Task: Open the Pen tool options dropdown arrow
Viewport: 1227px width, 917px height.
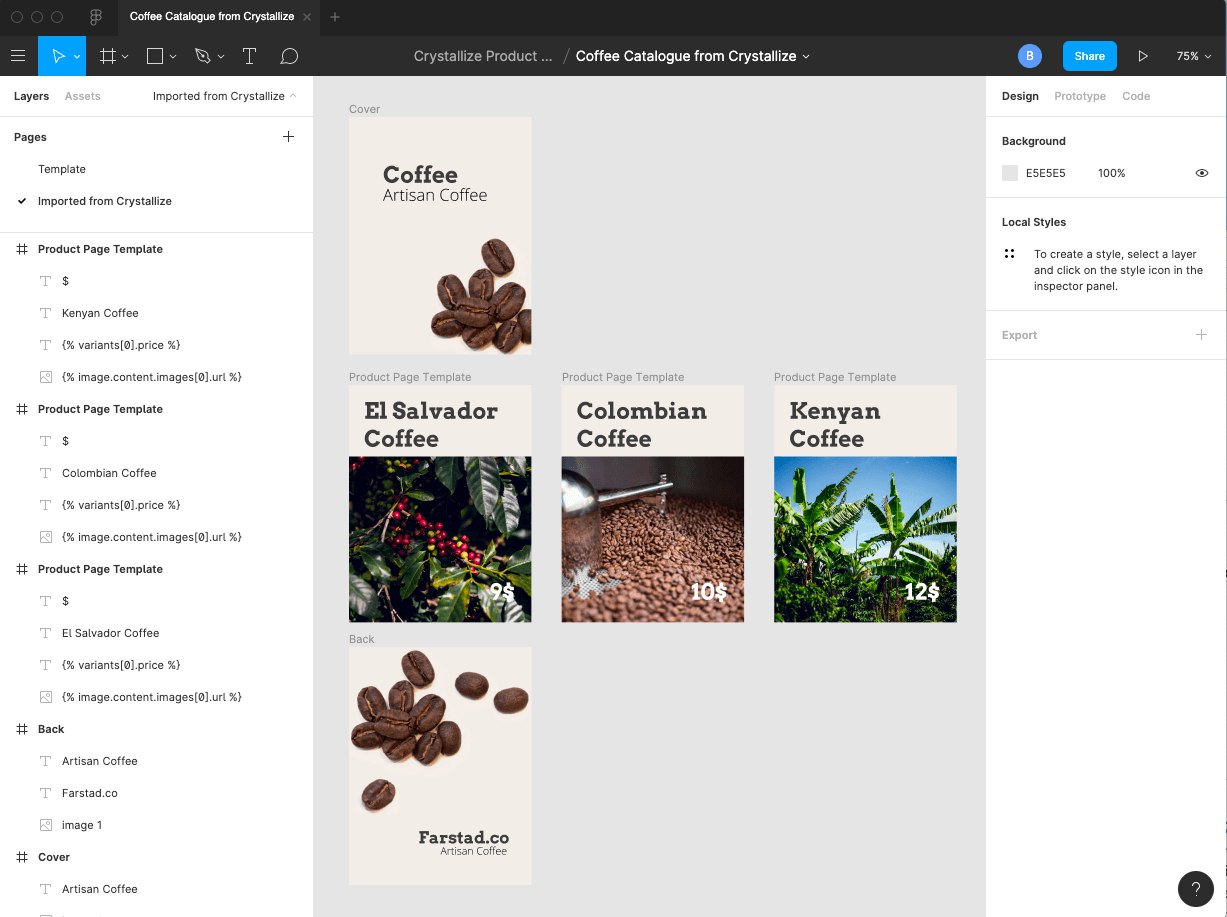Action: [x=221, y=57]
